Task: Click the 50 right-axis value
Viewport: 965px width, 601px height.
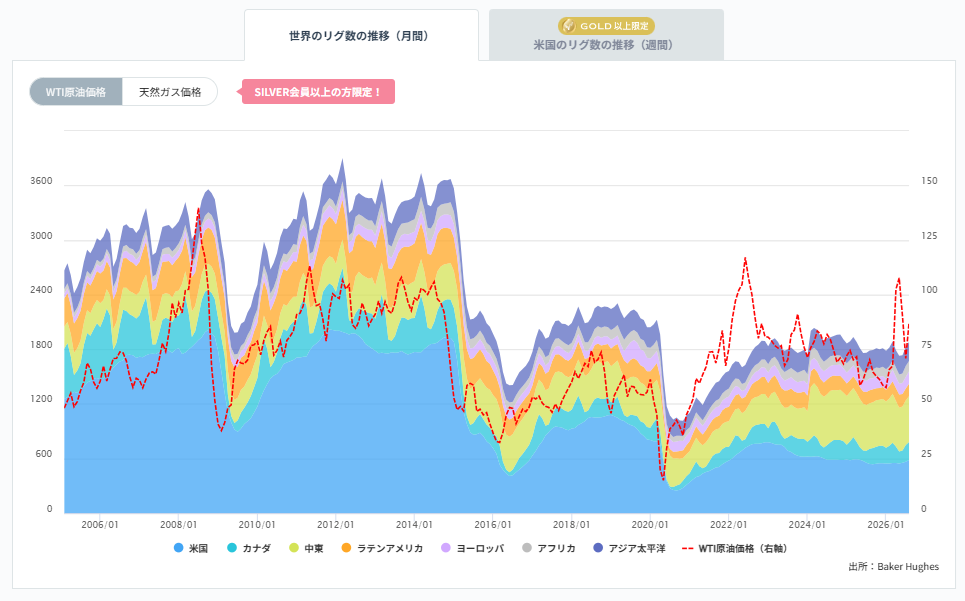Action: pos(926,399)
